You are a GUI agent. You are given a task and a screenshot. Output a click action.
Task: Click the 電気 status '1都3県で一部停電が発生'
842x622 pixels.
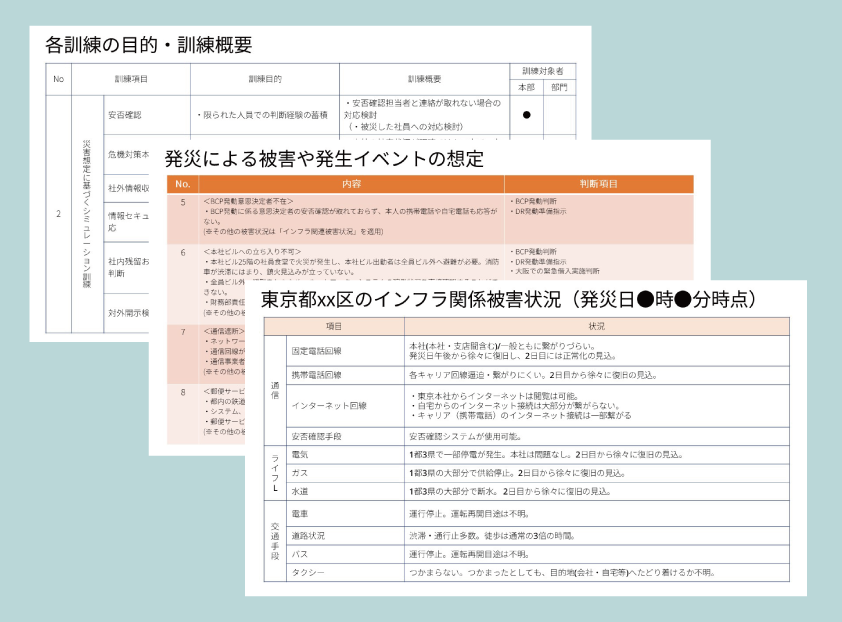(546, 454)
